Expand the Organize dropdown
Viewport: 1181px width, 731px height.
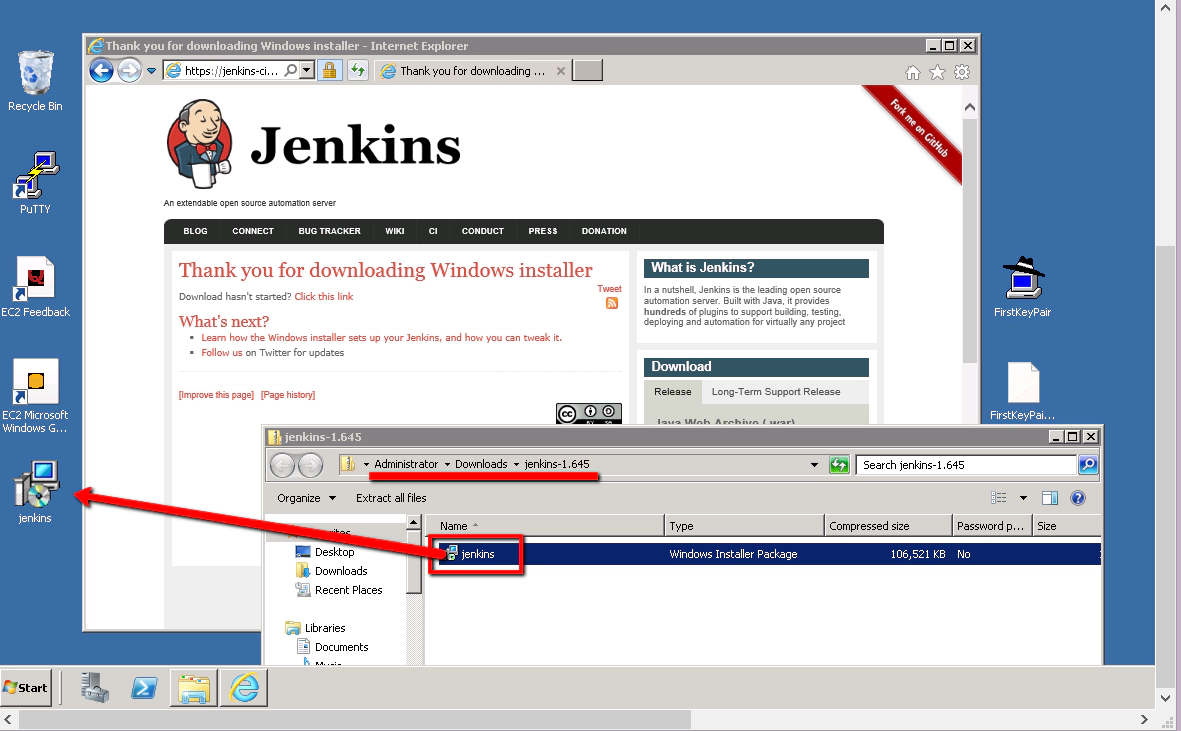click(x=304, y=497)
